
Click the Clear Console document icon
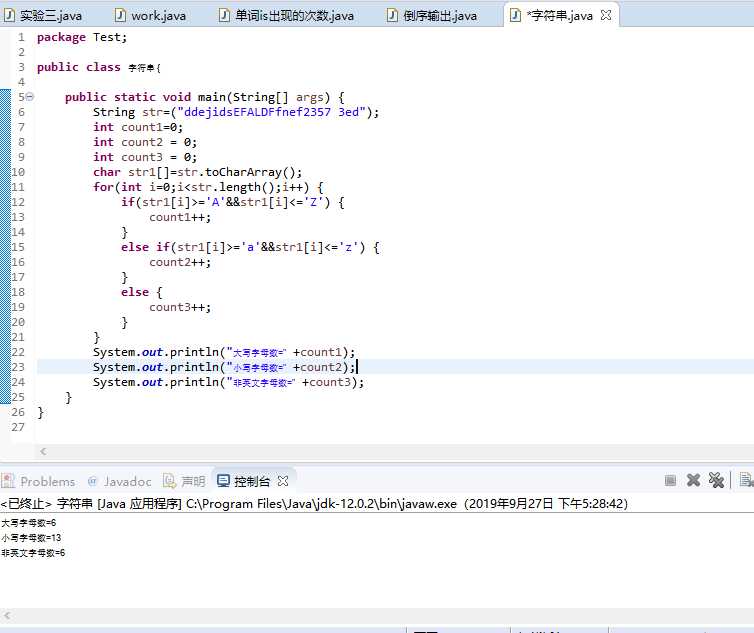pyautogui.click(x=746, y=480)
